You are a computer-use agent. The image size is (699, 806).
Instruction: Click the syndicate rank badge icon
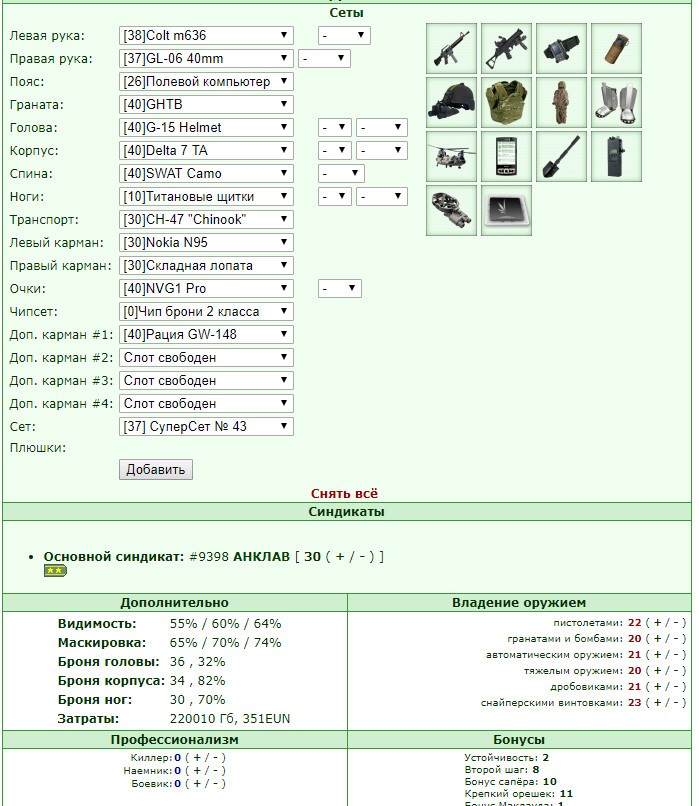pos(56,571)
